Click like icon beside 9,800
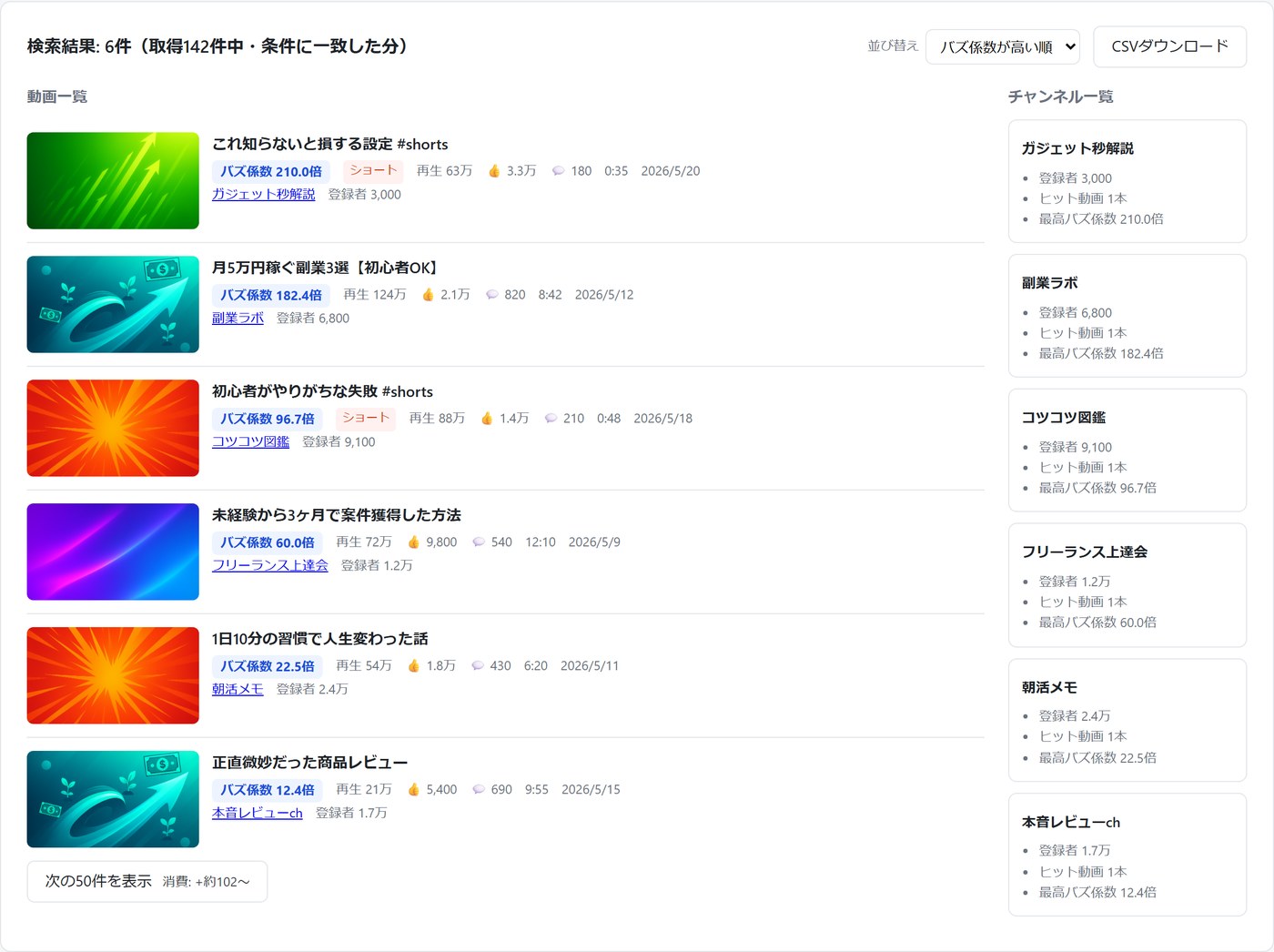This screenshot has height=952, width=1274. click(x=413, y=542)
